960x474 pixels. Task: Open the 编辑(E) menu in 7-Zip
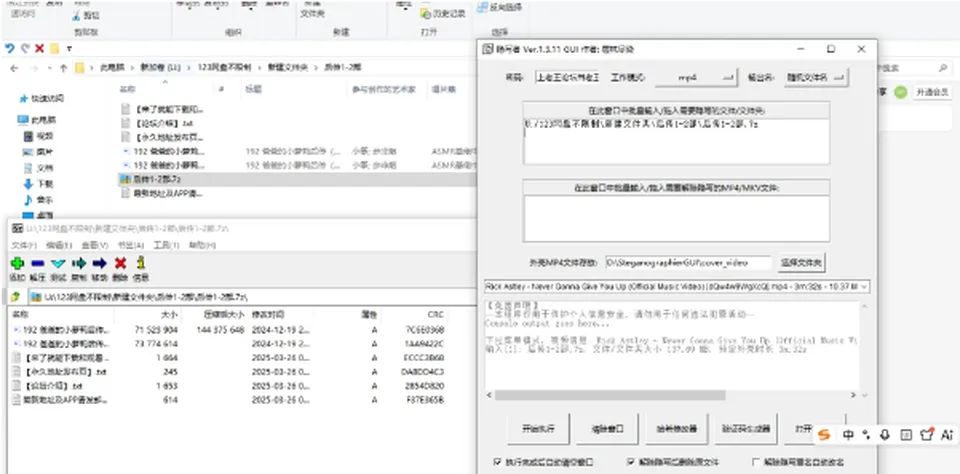coord(59,246)
